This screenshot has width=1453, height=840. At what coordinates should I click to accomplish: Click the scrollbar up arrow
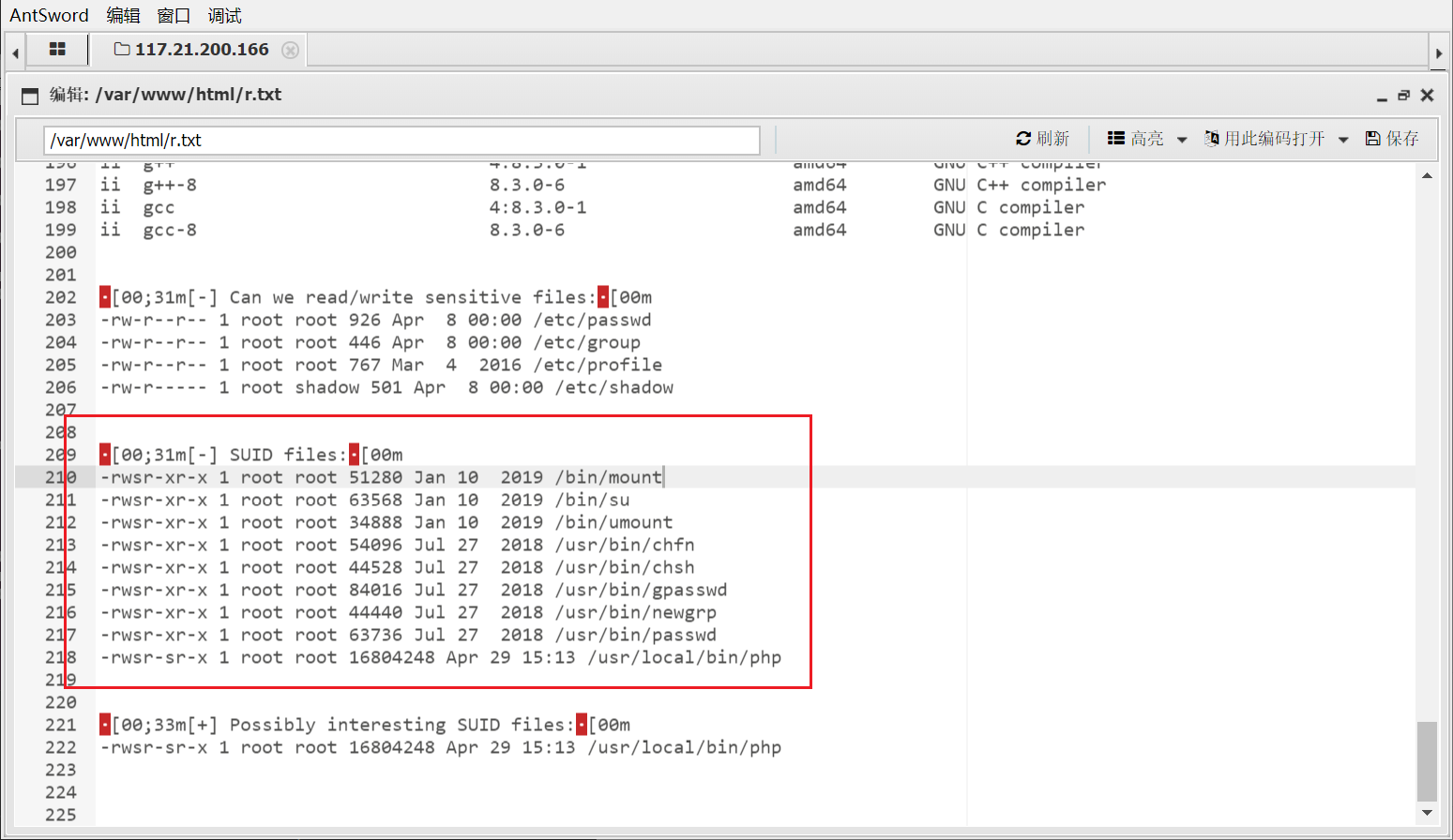pyautogui.click(x=1427, y=175)
